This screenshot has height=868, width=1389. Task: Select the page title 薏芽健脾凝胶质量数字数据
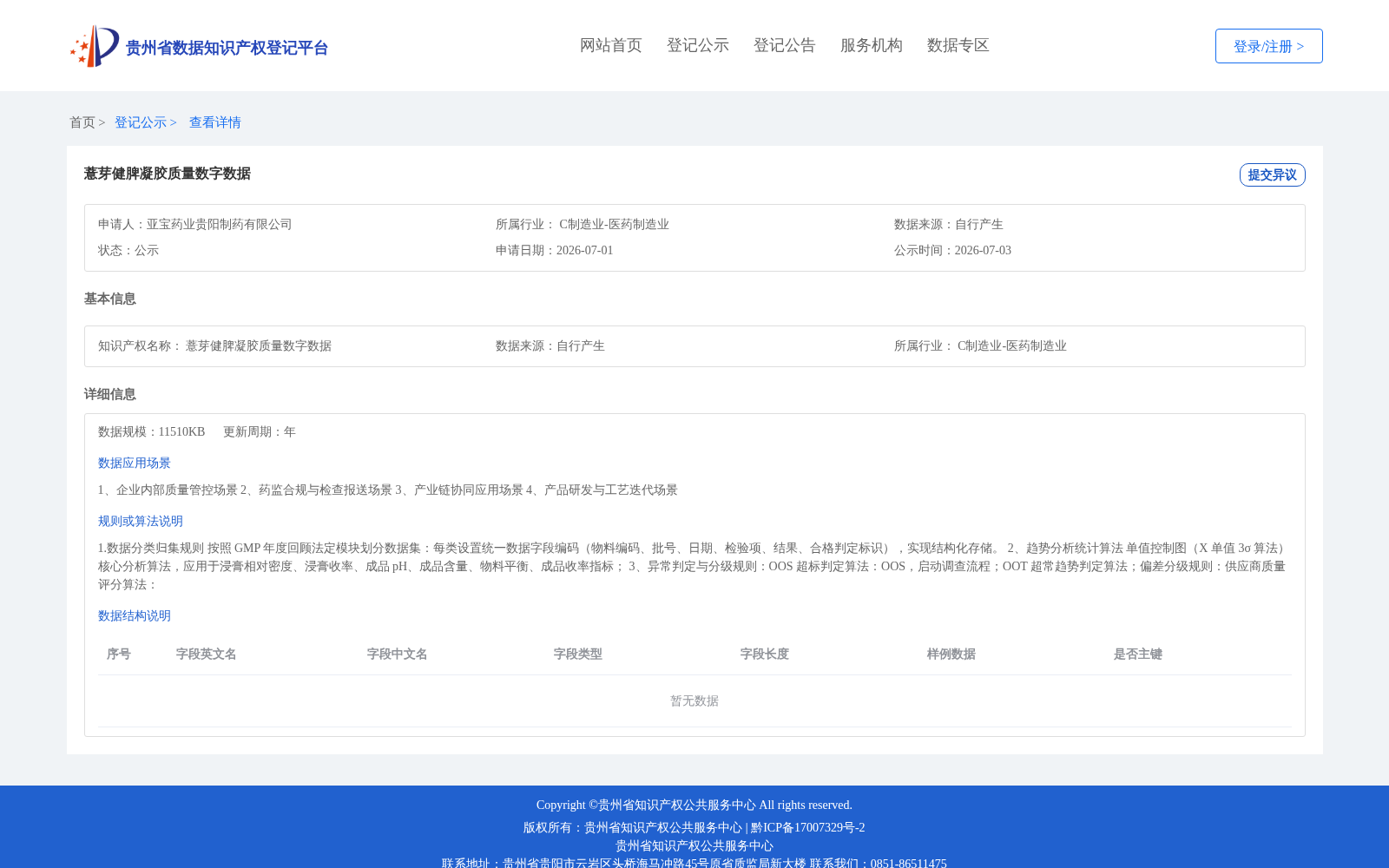[x=168, y=174]
